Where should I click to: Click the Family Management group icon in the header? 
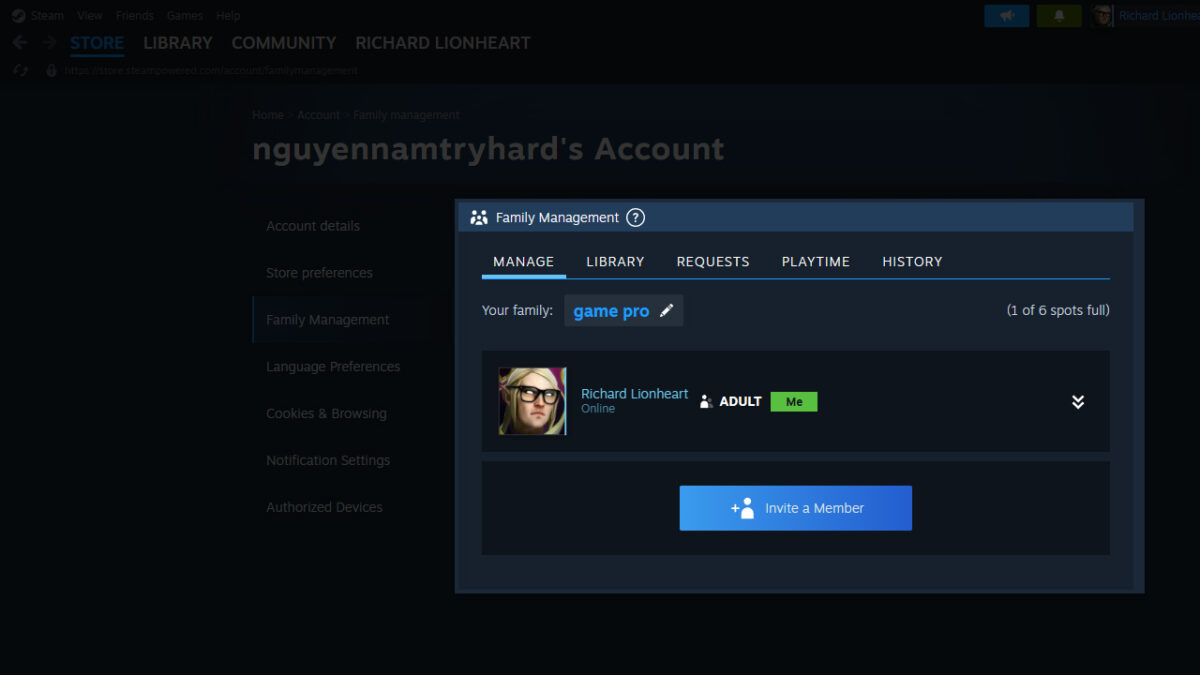pos(479,218)
